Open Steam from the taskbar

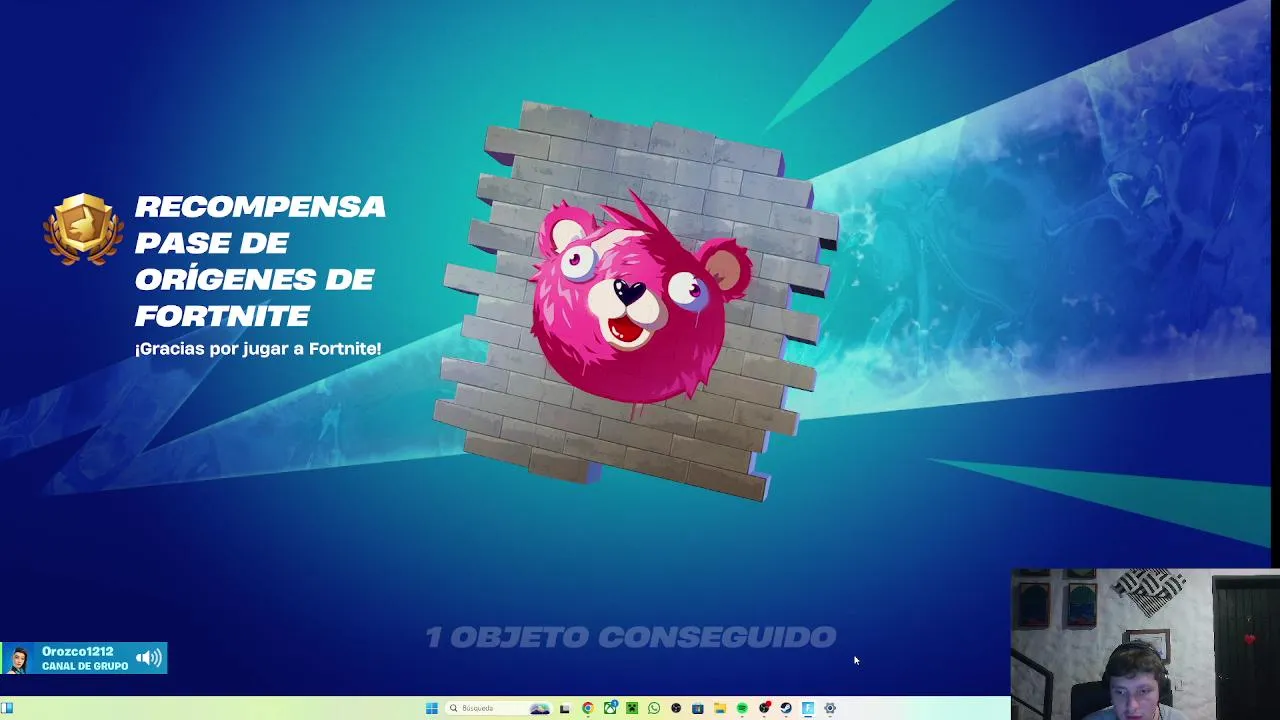pos(786,708)
